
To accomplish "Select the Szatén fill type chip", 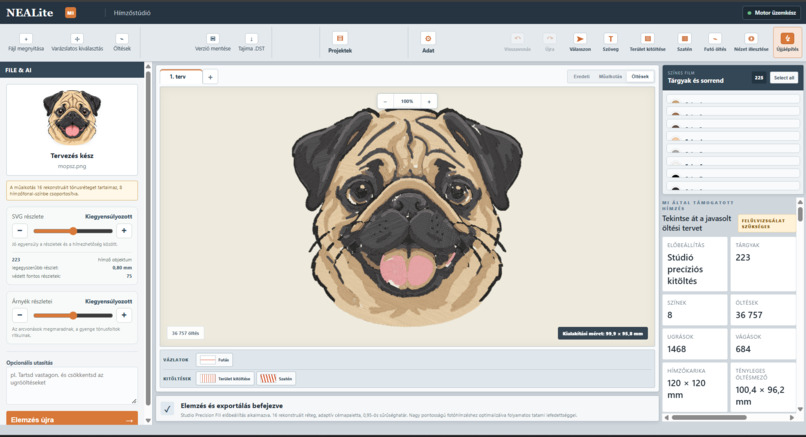I will [276, 378].
